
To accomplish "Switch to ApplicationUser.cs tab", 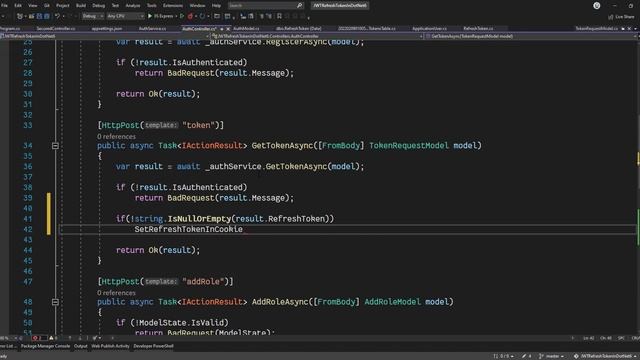I will pos(429,29).
